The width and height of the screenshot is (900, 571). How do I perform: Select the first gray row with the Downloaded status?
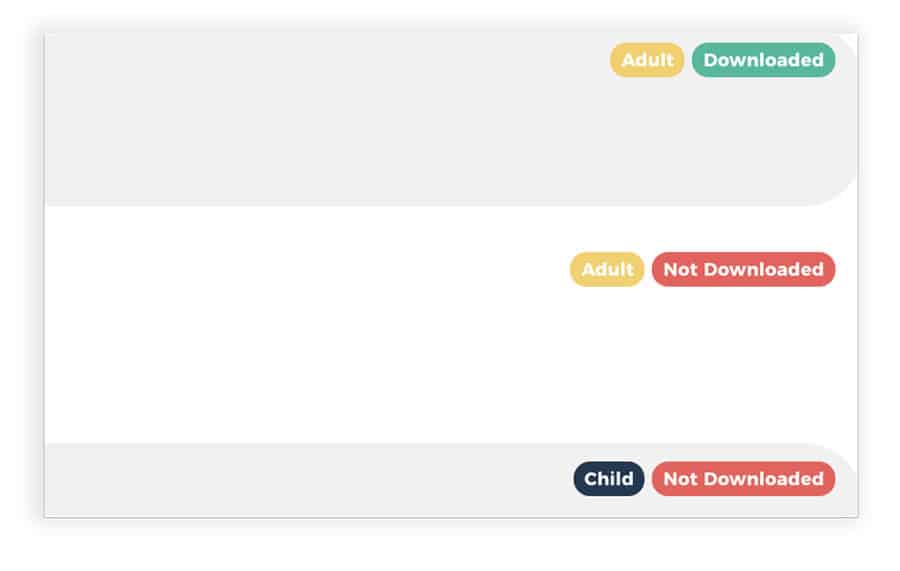[451, 119]
